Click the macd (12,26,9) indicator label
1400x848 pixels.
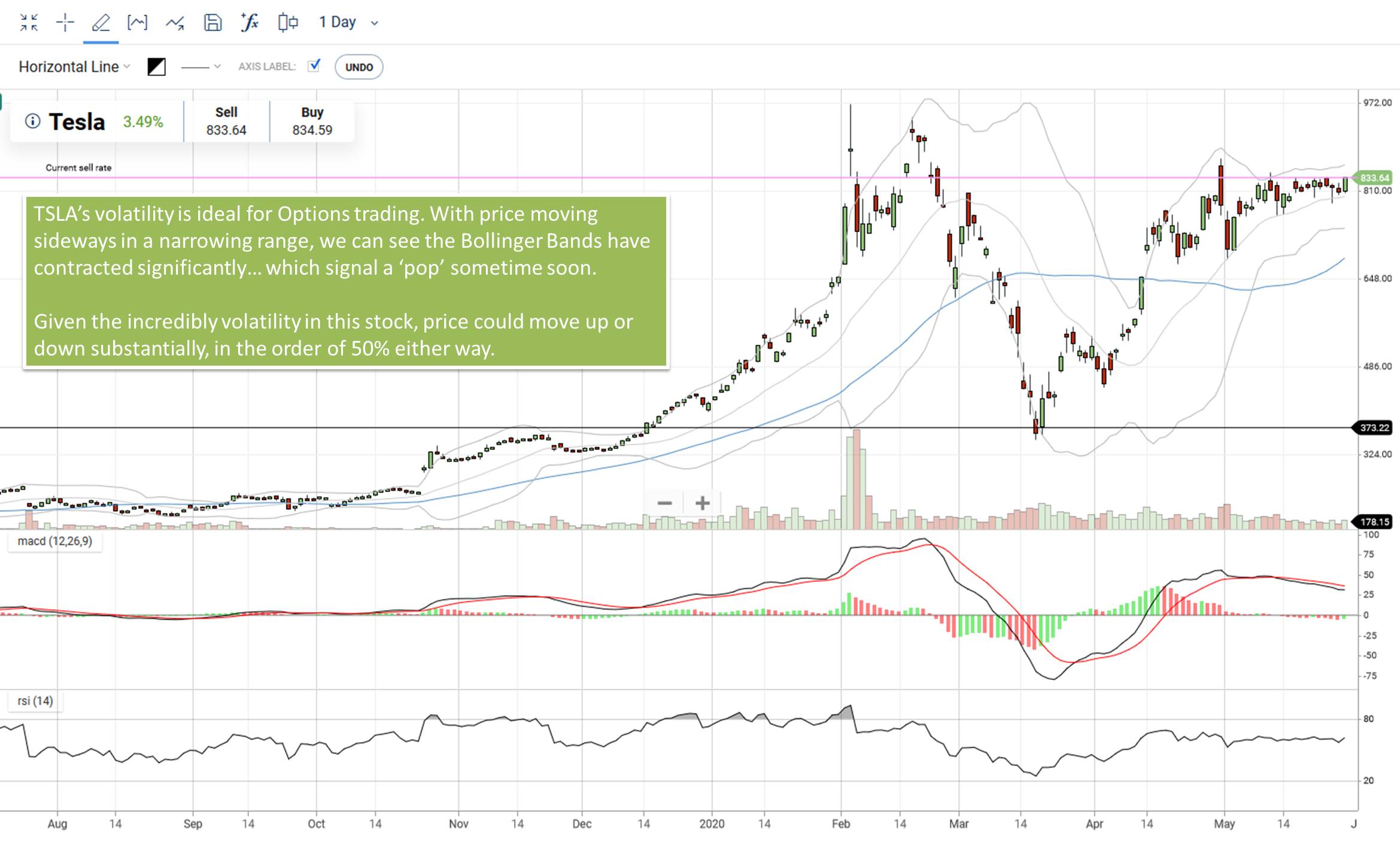[56, 540]
